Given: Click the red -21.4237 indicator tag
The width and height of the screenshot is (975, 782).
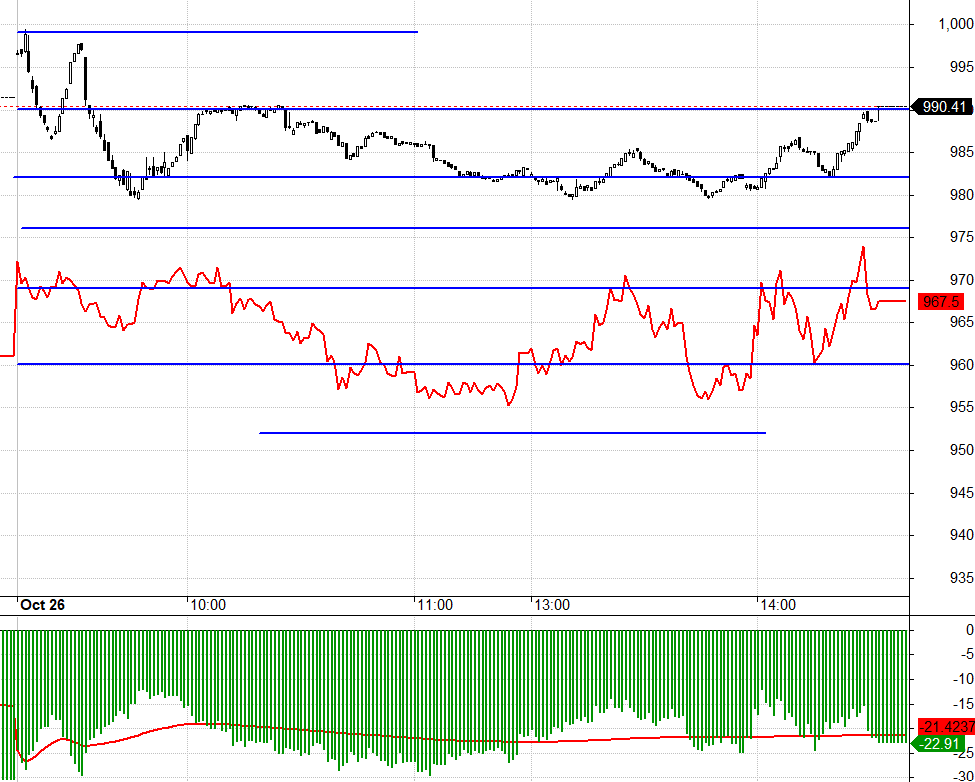Looking at the screenshot, I should (x=945, y=726).
